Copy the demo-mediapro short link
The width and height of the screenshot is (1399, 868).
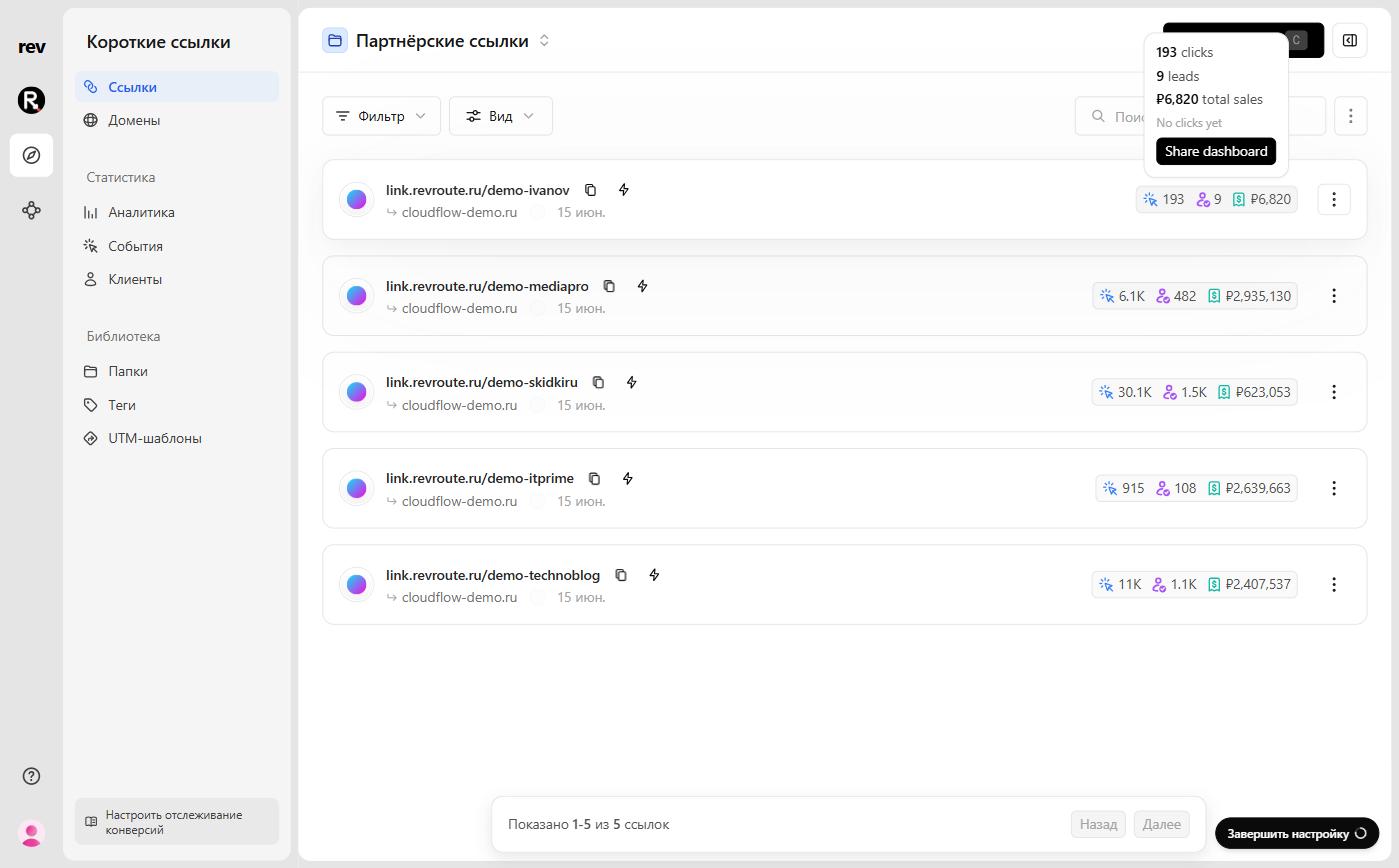tap(609, 286)
